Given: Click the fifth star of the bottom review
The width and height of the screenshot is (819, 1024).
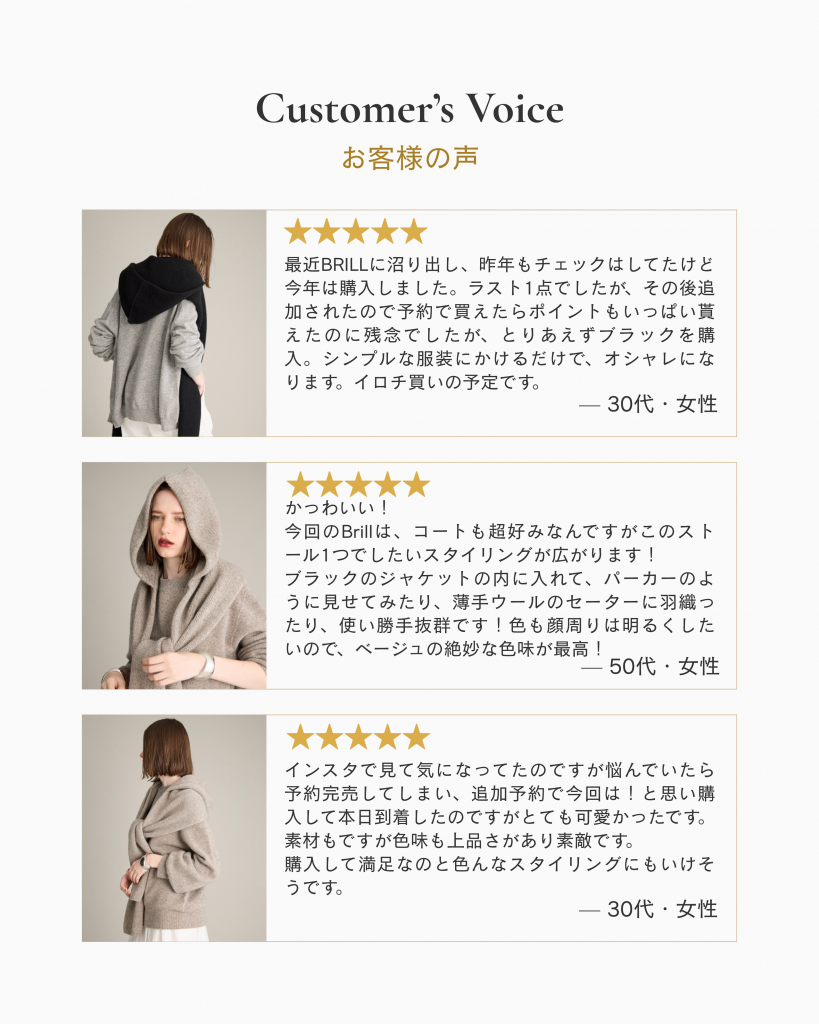Looking at the screenshot, I should 416,737.
